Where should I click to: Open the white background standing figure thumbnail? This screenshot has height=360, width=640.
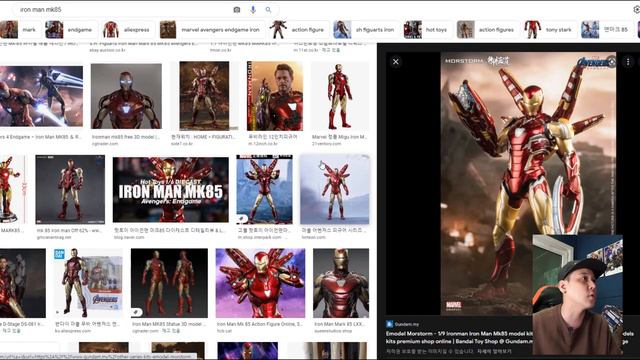tap(340, 96)
